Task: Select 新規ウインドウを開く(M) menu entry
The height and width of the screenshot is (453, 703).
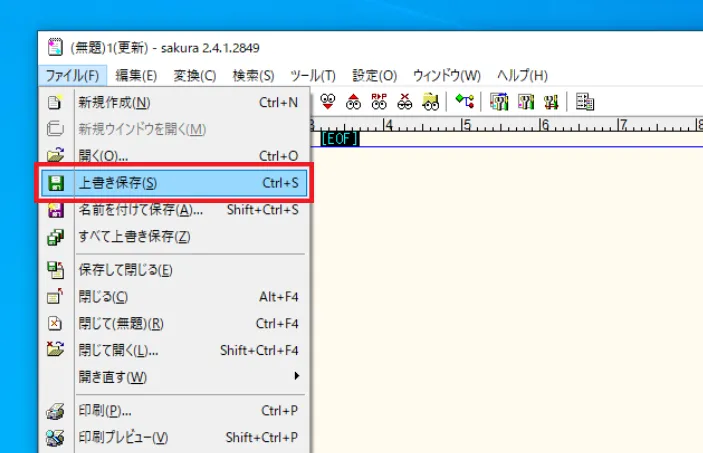Action: [x=174, y=129]
